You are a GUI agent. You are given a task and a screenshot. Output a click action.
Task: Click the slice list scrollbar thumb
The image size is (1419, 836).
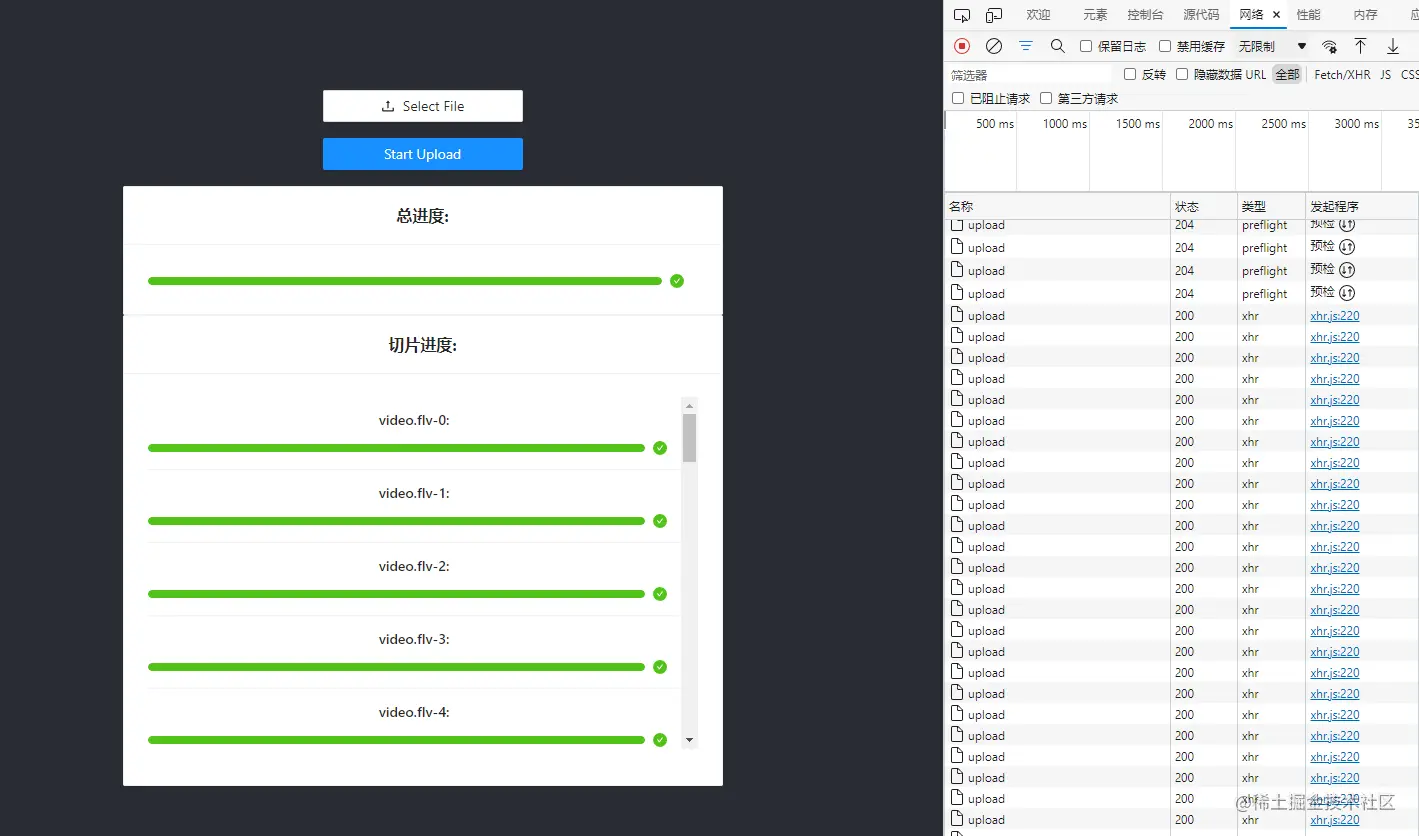(x=689, y=438)
